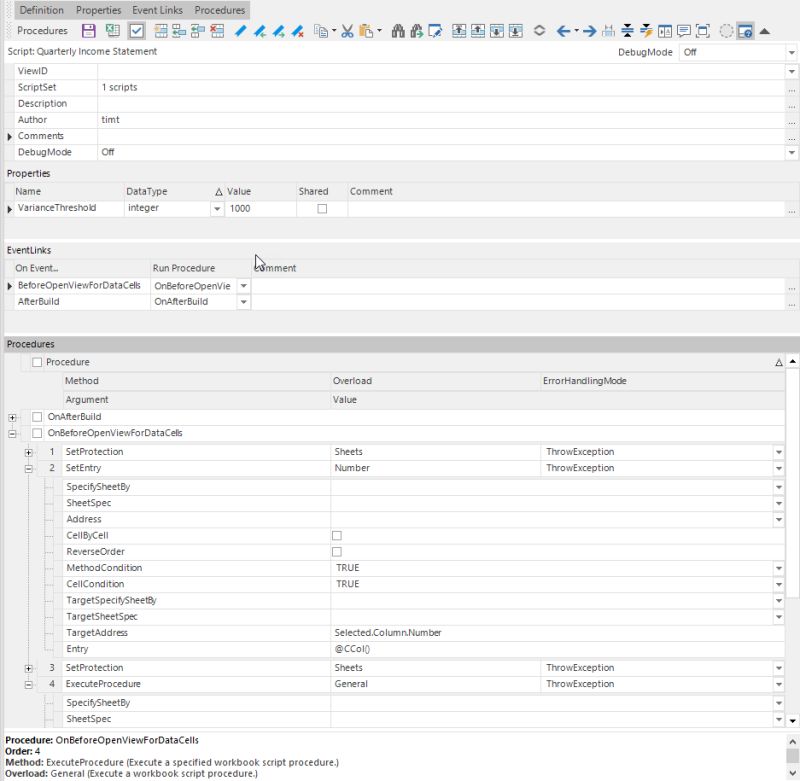Image resolution: width=800 pixels, height=781 pixels.
Task: Expand the OnAfterBuild procedure node
Action: (x=12, y=418)
